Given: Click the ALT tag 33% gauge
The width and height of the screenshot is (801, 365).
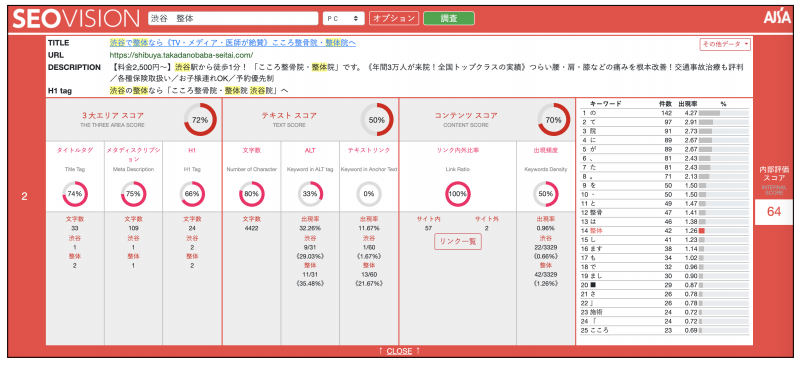Looking at the screenshot, I should click(x=310, y=194).
